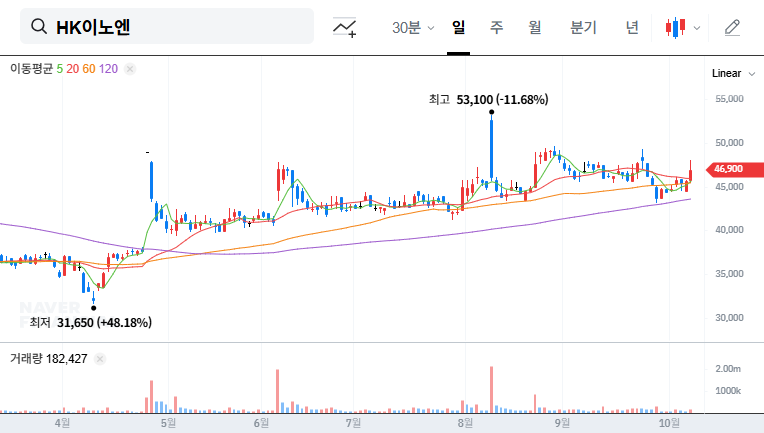The width and height of the screenshot is (764, 433).
Task: Open the pencil drawing tool
Action: [732, 28]
